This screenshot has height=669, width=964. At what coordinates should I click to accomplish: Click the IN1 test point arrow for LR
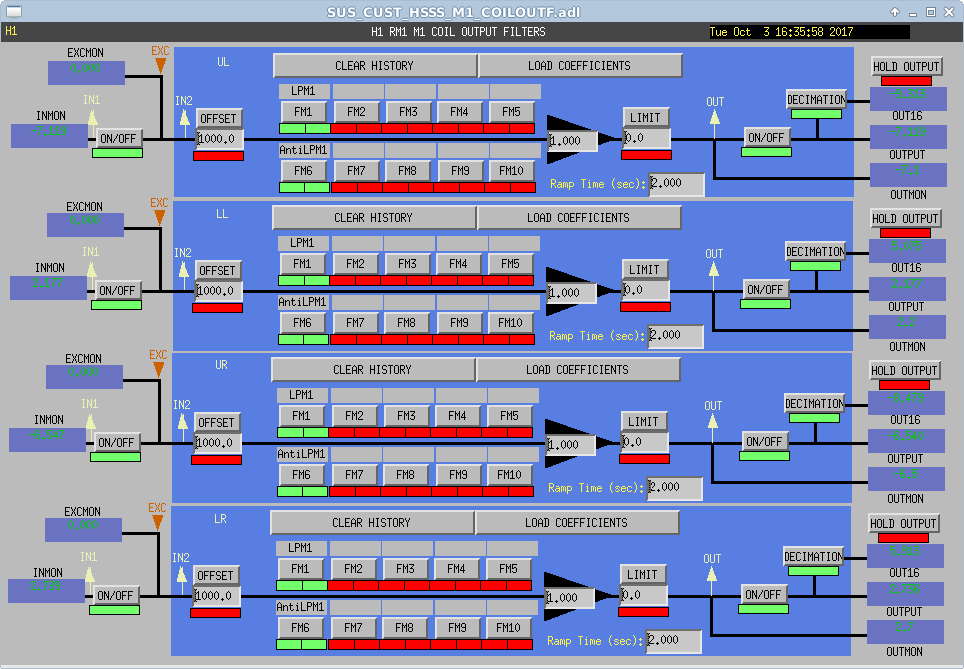coord(89,576)
